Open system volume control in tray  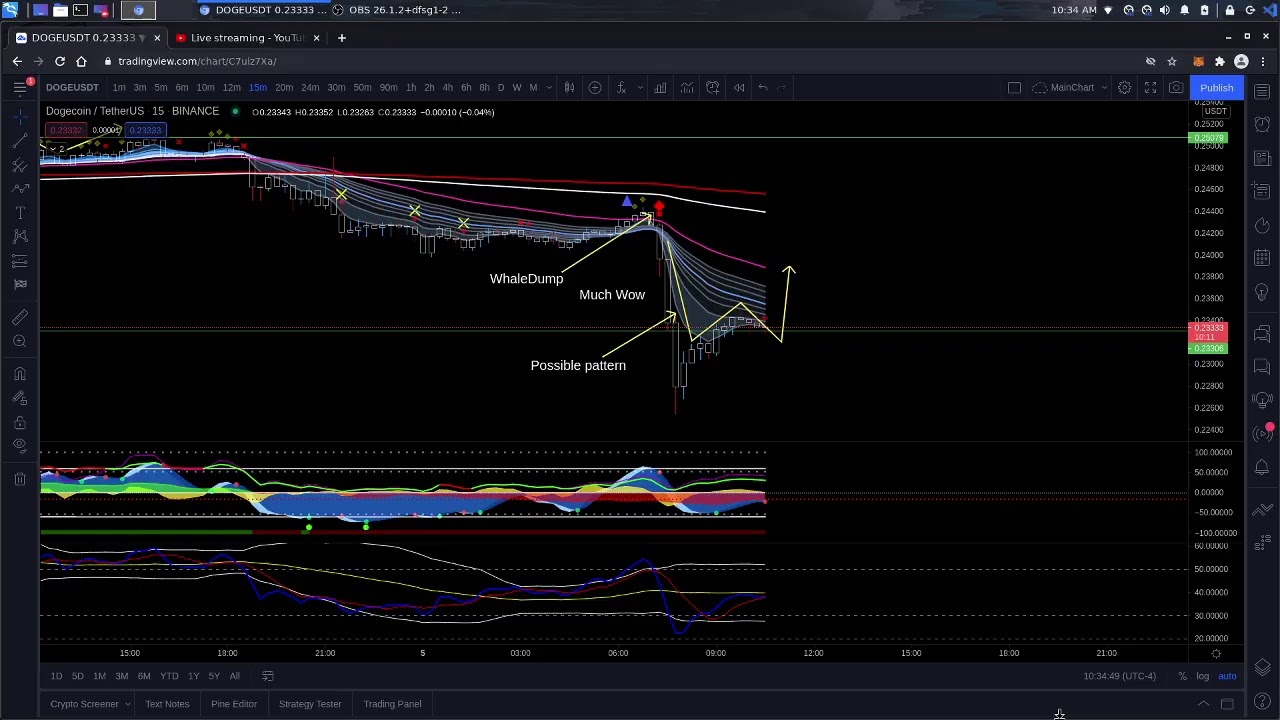click(x=1165, y=10)
